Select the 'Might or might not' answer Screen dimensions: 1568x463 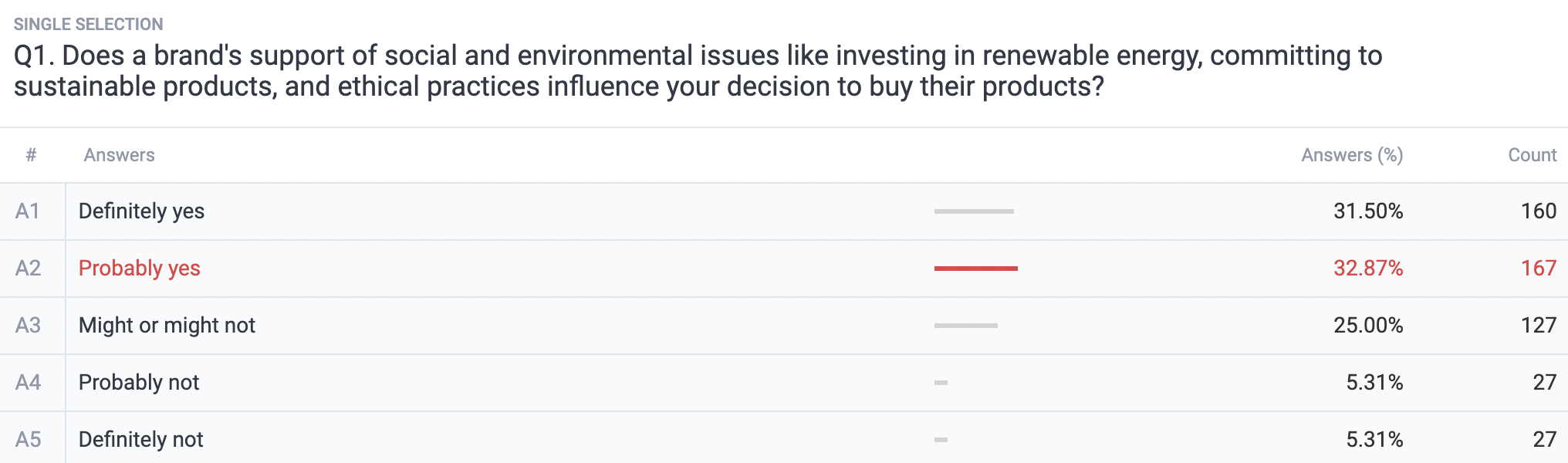[x=167, y=326]
